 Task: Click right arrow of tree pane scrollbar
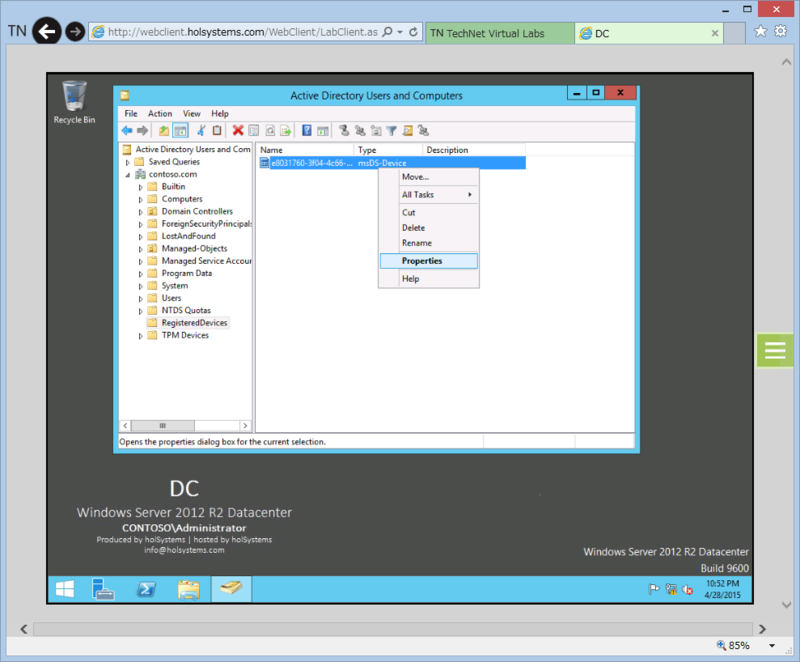pyautogui.click(x=245, y=425)
